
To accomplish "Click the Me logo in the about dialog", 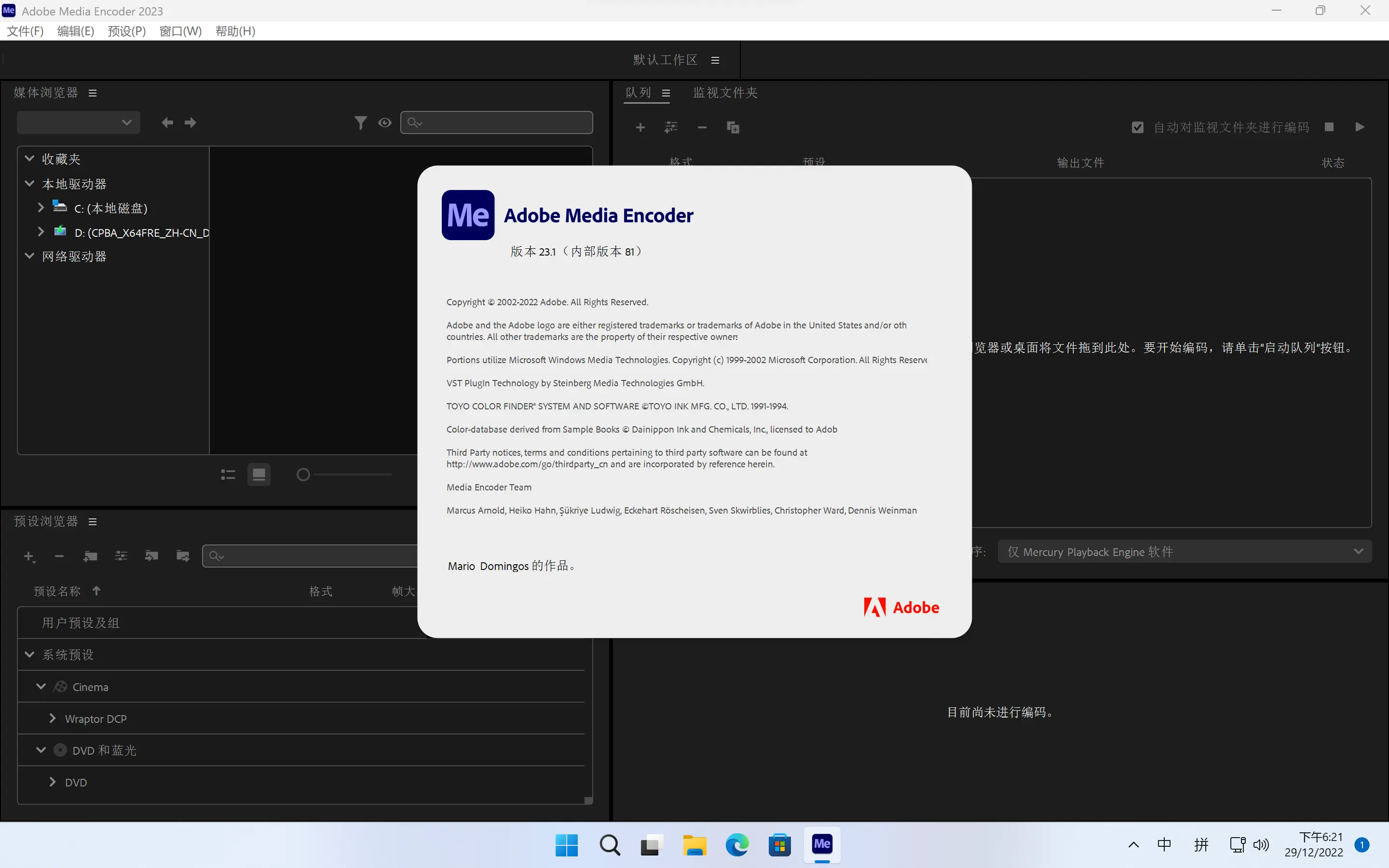I will [x=468, y=215].
